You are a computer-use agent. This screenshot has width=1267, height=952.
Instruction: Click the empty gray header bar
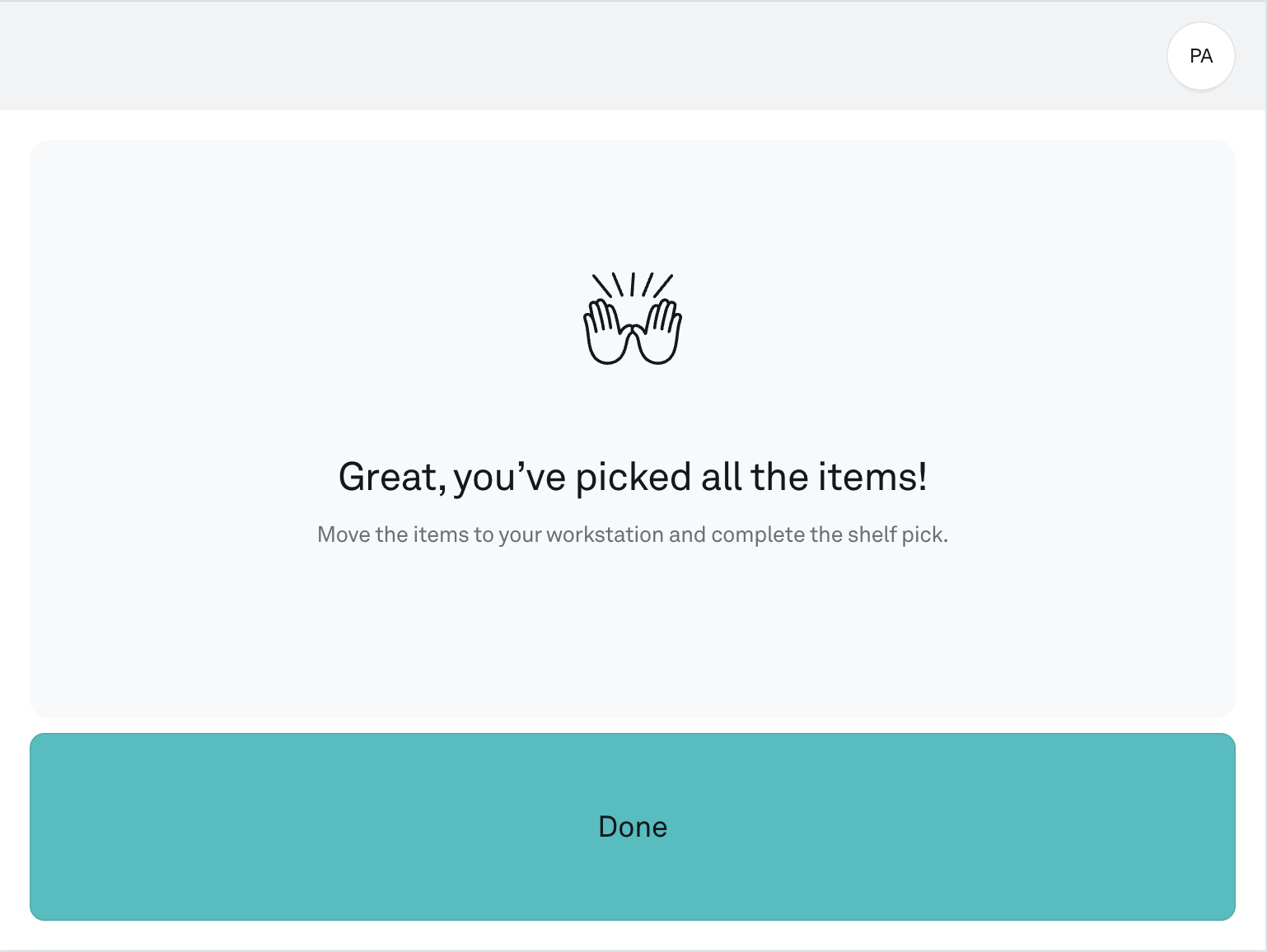[577, 56]
